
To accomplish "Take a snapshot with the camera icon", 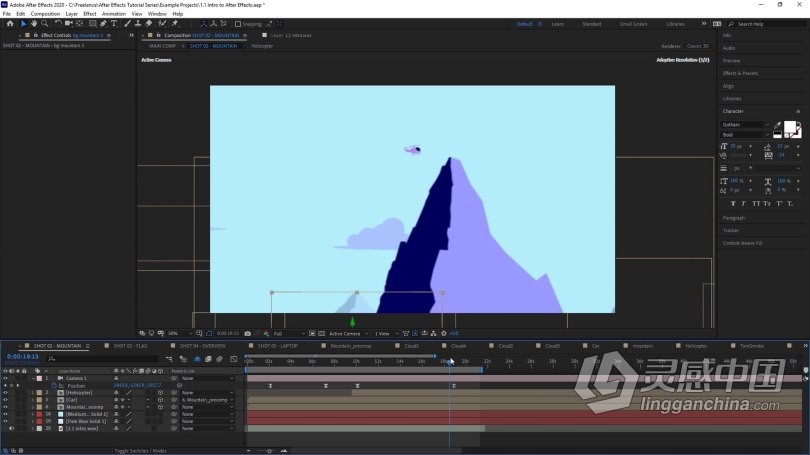I will (247, 334).
